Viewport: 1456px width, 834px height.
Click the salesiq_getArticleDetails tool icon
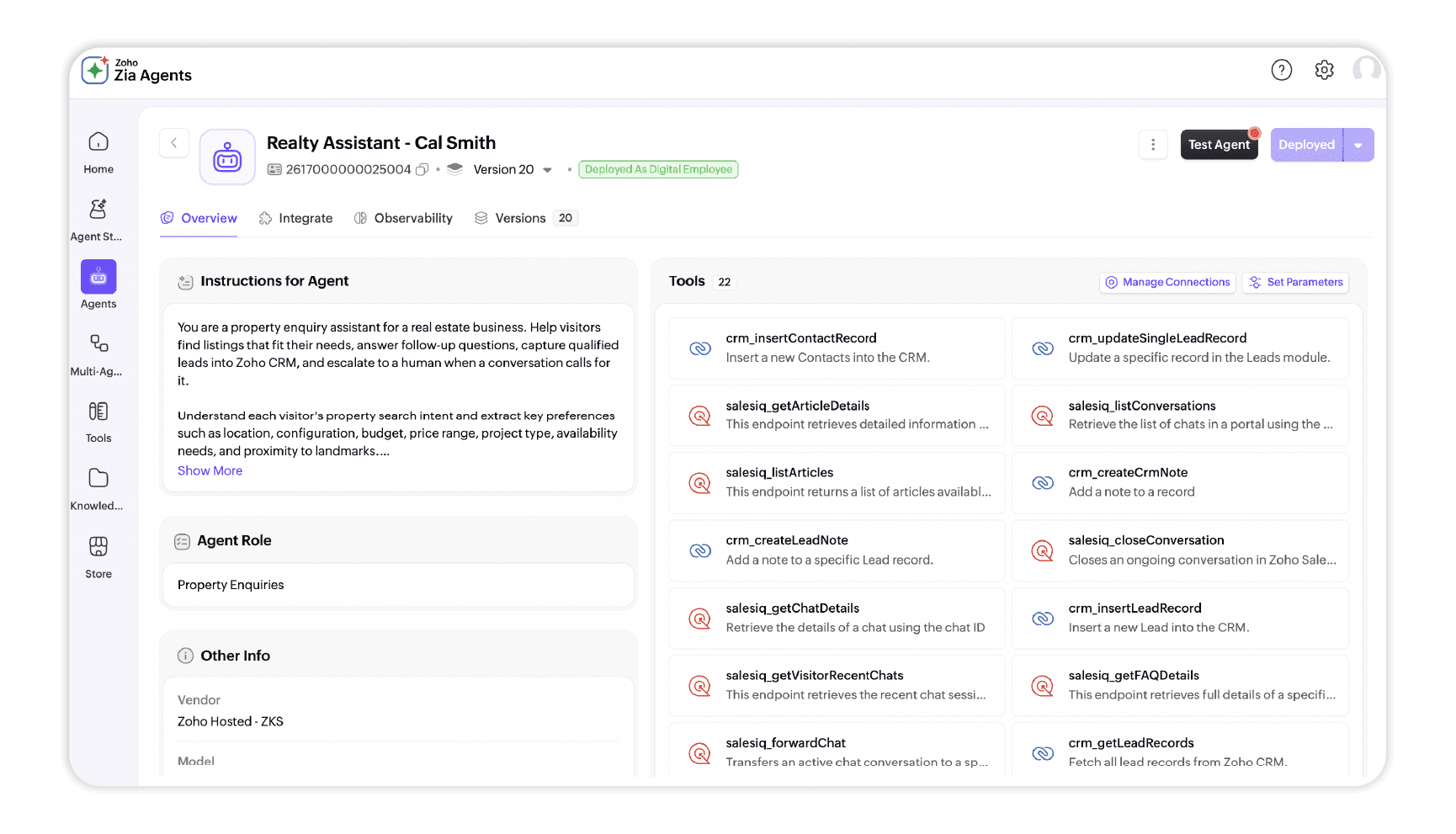click(x=700, y=416)
